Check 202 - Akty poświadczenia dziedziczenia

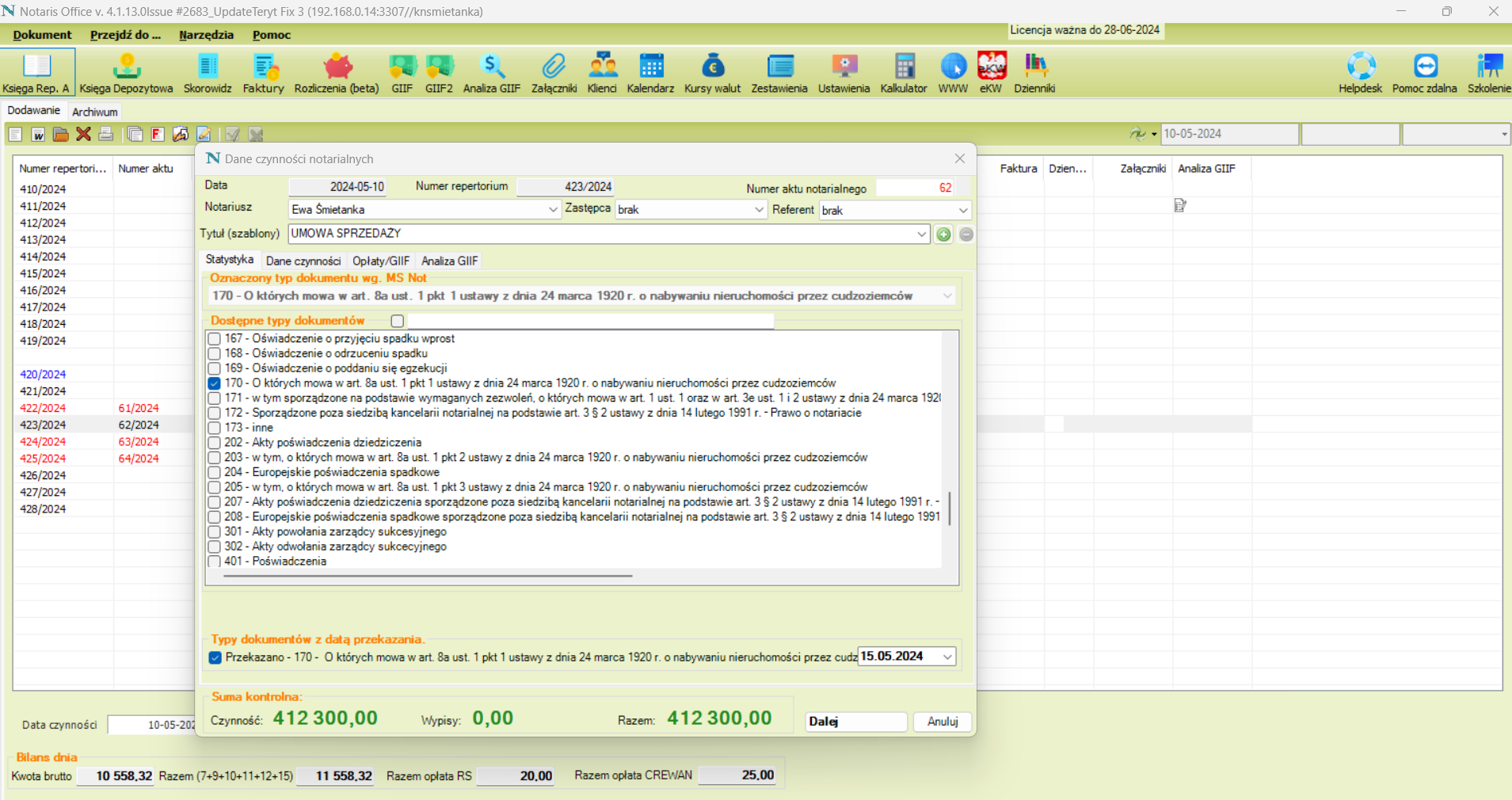click(x=215, y=443)
